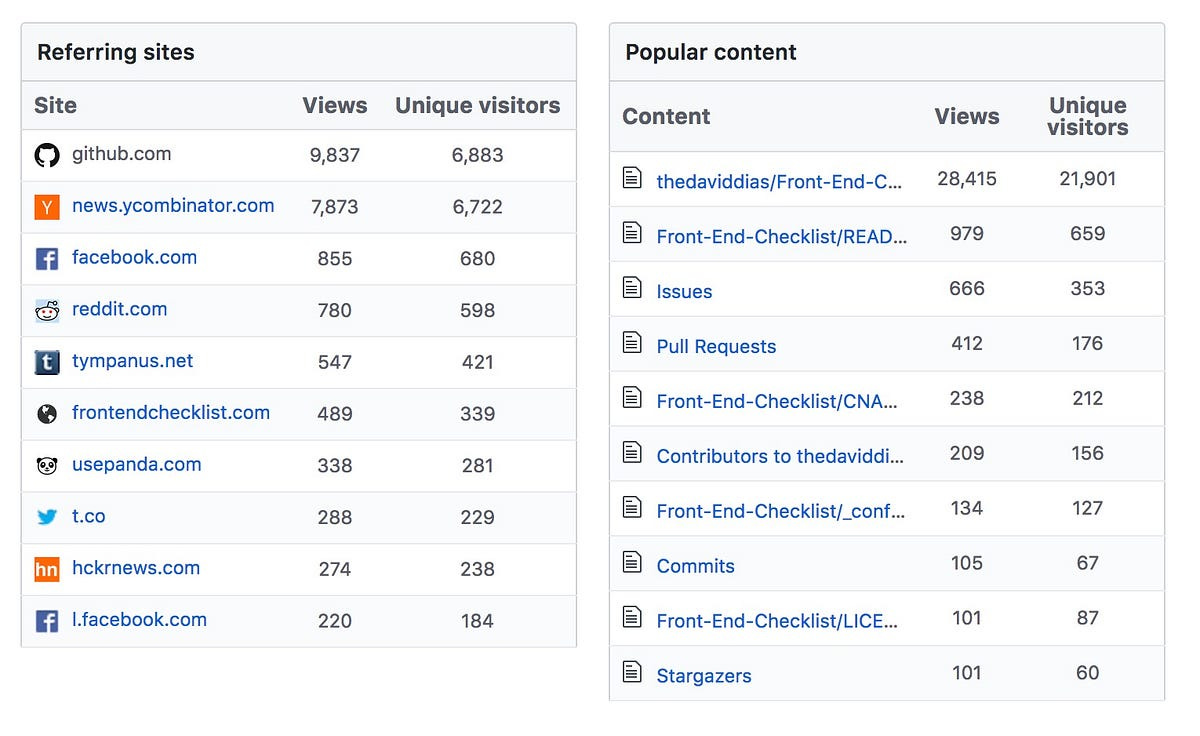Open the facebook.com referrer link
Viewport: 1200px width, 736px height.
coord(134,257)
